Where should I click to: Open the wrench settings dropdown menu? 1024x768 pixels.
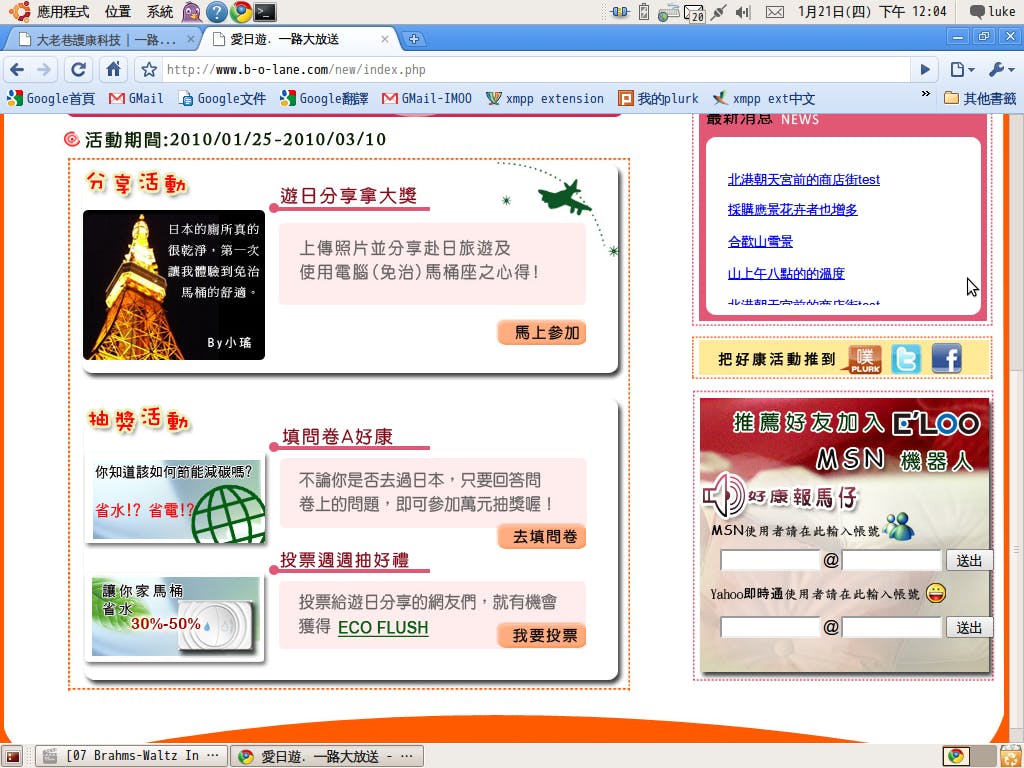click(x=1000, y=69)
